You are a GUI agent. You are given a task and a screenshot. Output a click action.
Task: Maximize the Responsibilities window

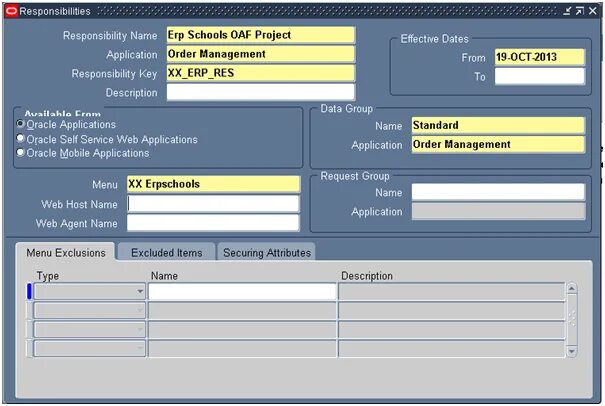point(580,11)
